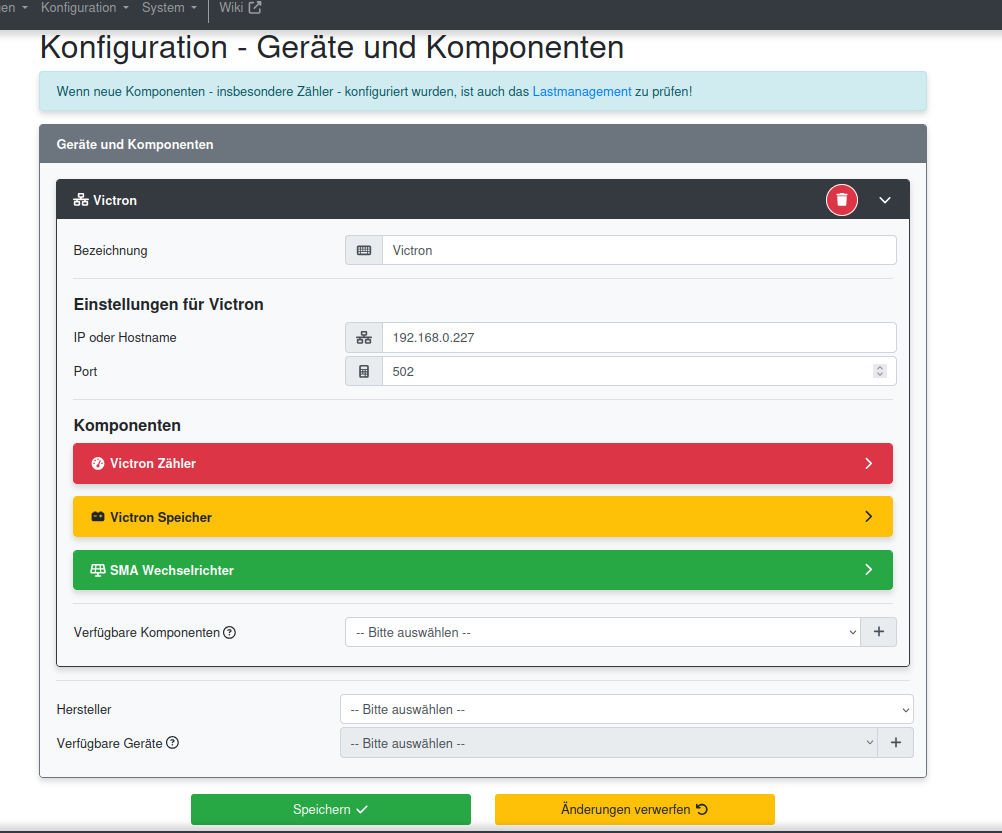Open Verfügbare Geräte dropdown
This screenshot has height=833, width=1002.
point(609,743)
